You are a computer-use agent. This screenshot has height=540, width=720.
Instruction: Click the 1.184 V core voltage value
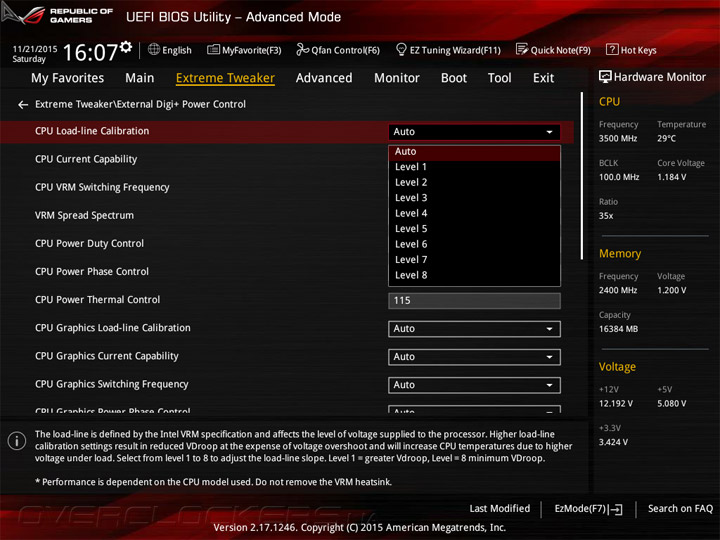[x=671, y=177]
